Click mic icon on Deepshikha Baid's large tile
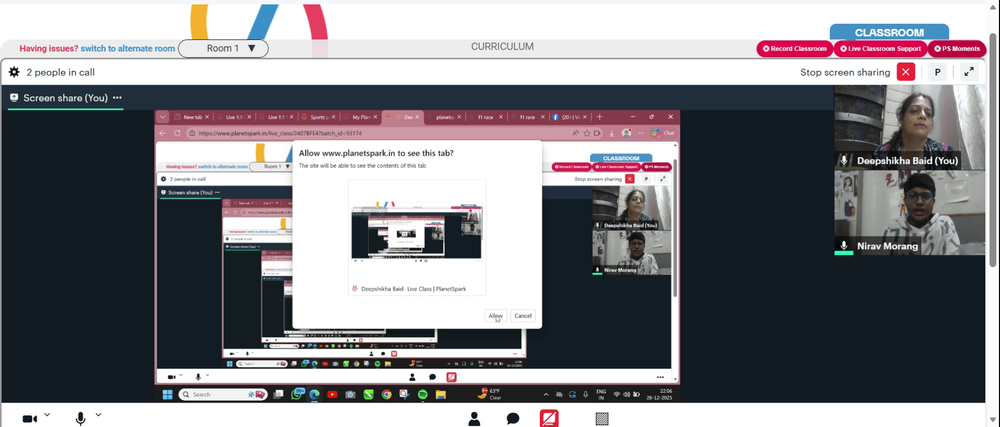 coord(844,161)
